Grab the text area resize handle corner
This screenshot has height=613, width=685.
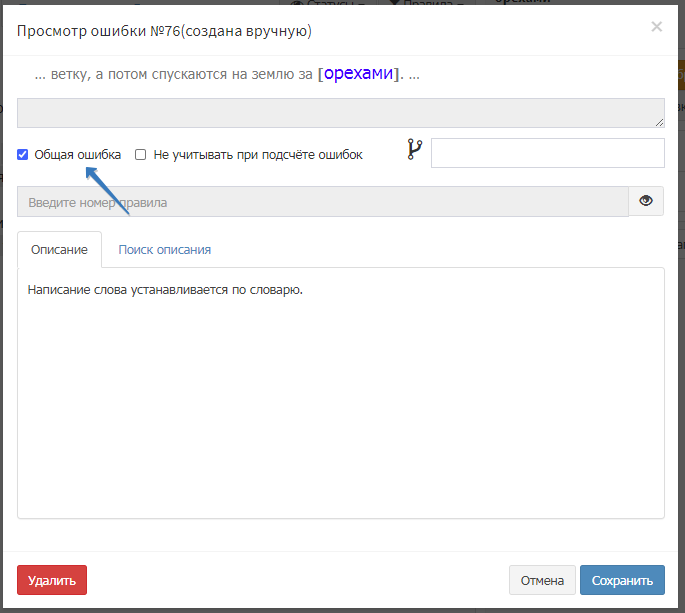[x=660, y=123]
